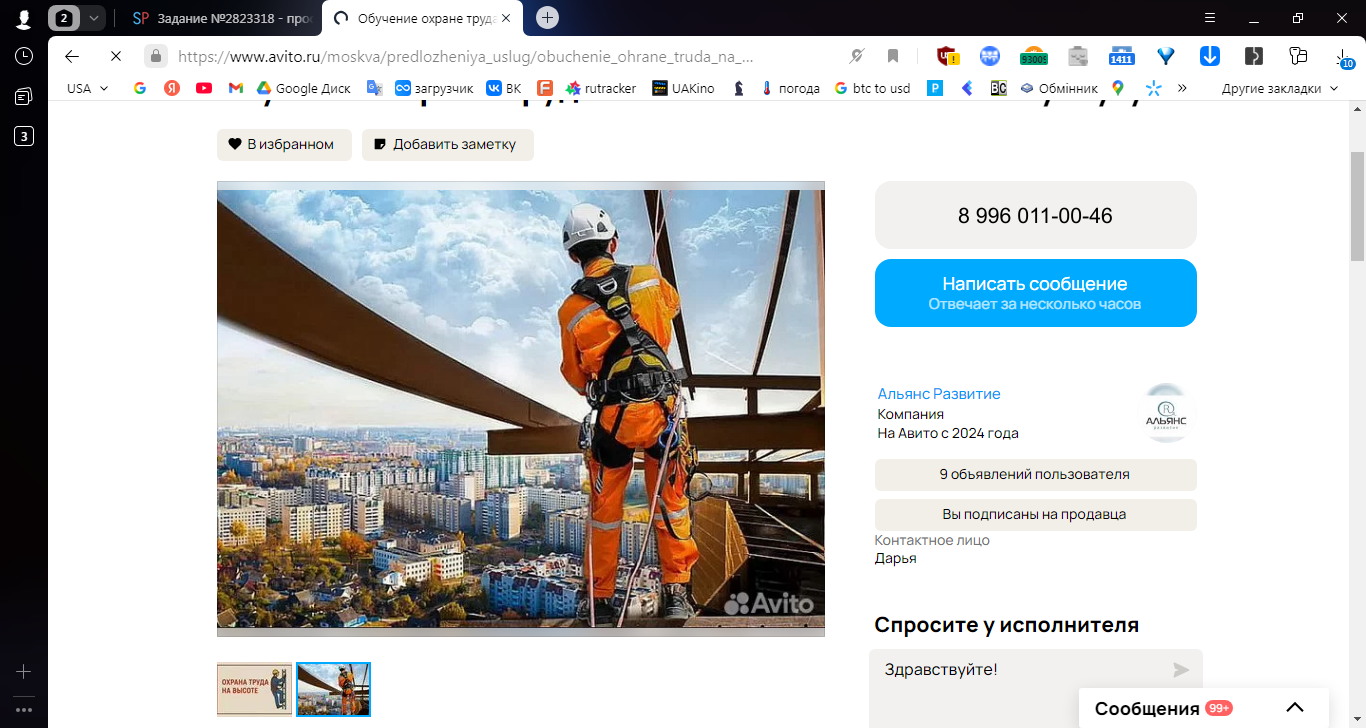
Task: Open the blue round people extension icon
Action: [x=990, y=56]
